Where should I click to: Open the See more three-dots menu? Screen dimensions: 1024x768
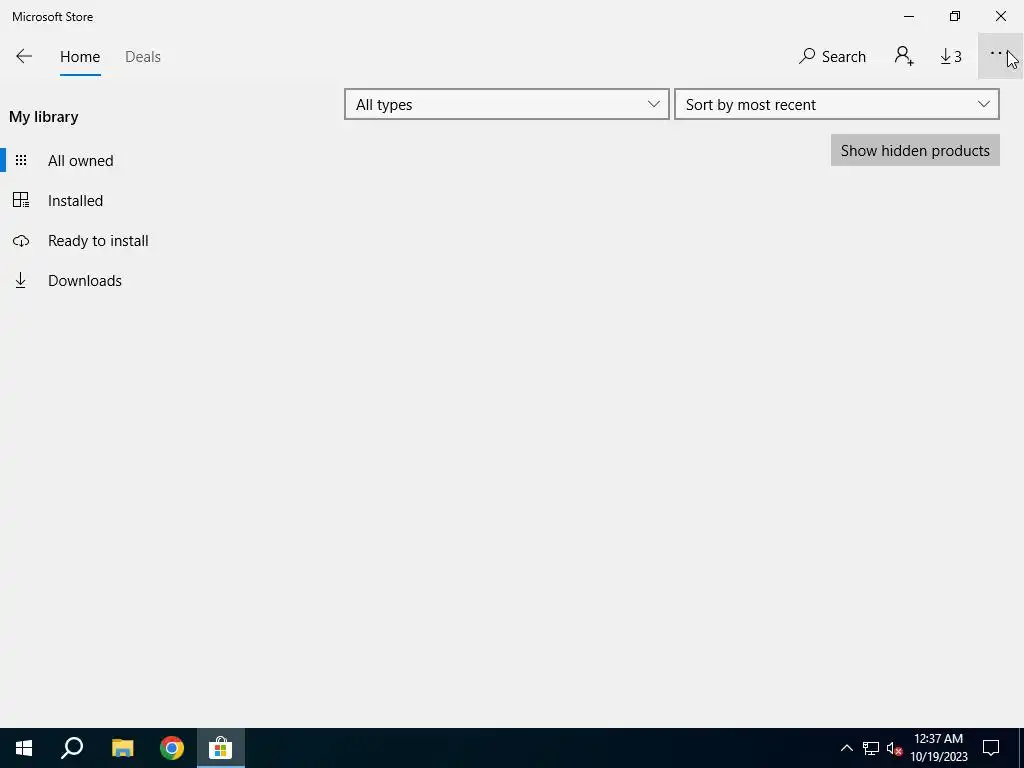pyautogui.click(x=999, y=56)
